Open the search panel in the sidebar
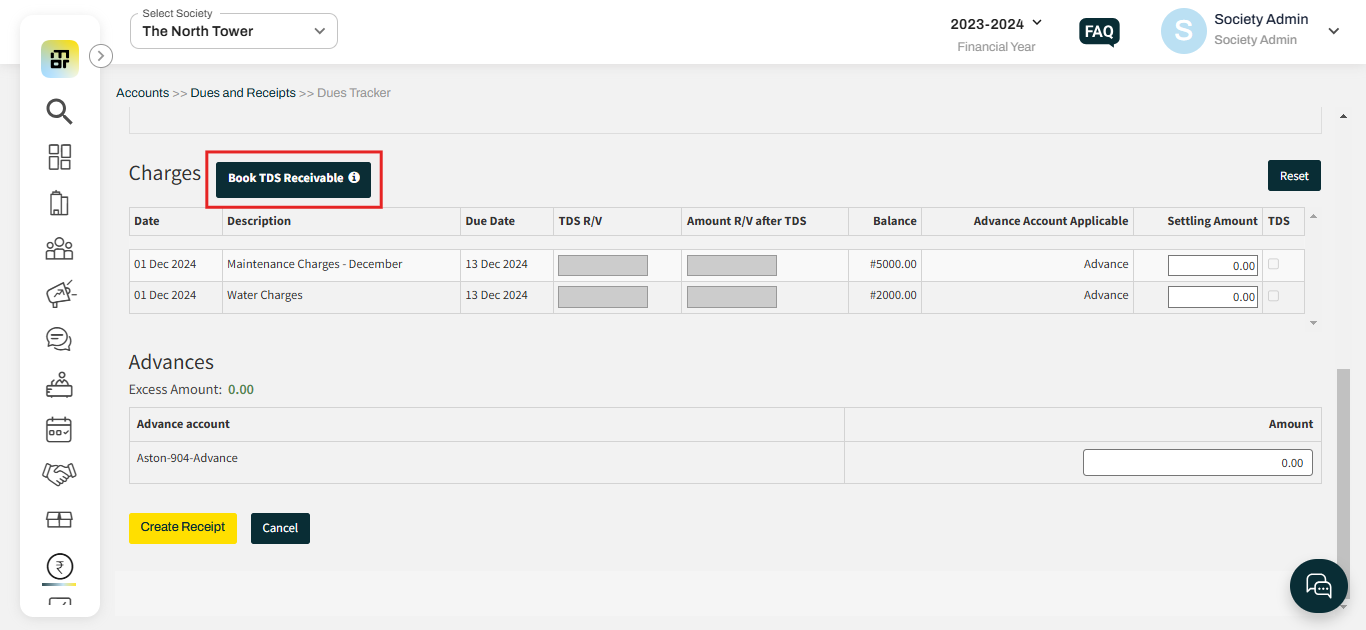Viewport: 1366px width, 630px height. point(59,112)
